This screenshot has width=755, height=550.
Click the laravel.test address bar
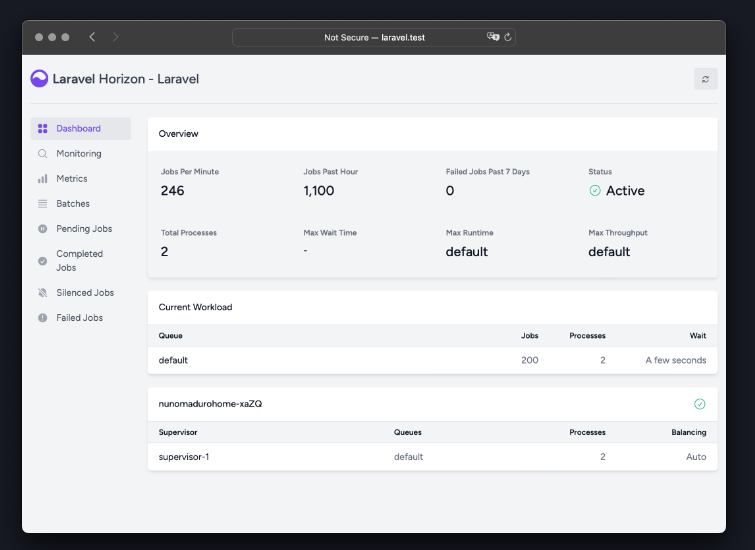(374, 37)
